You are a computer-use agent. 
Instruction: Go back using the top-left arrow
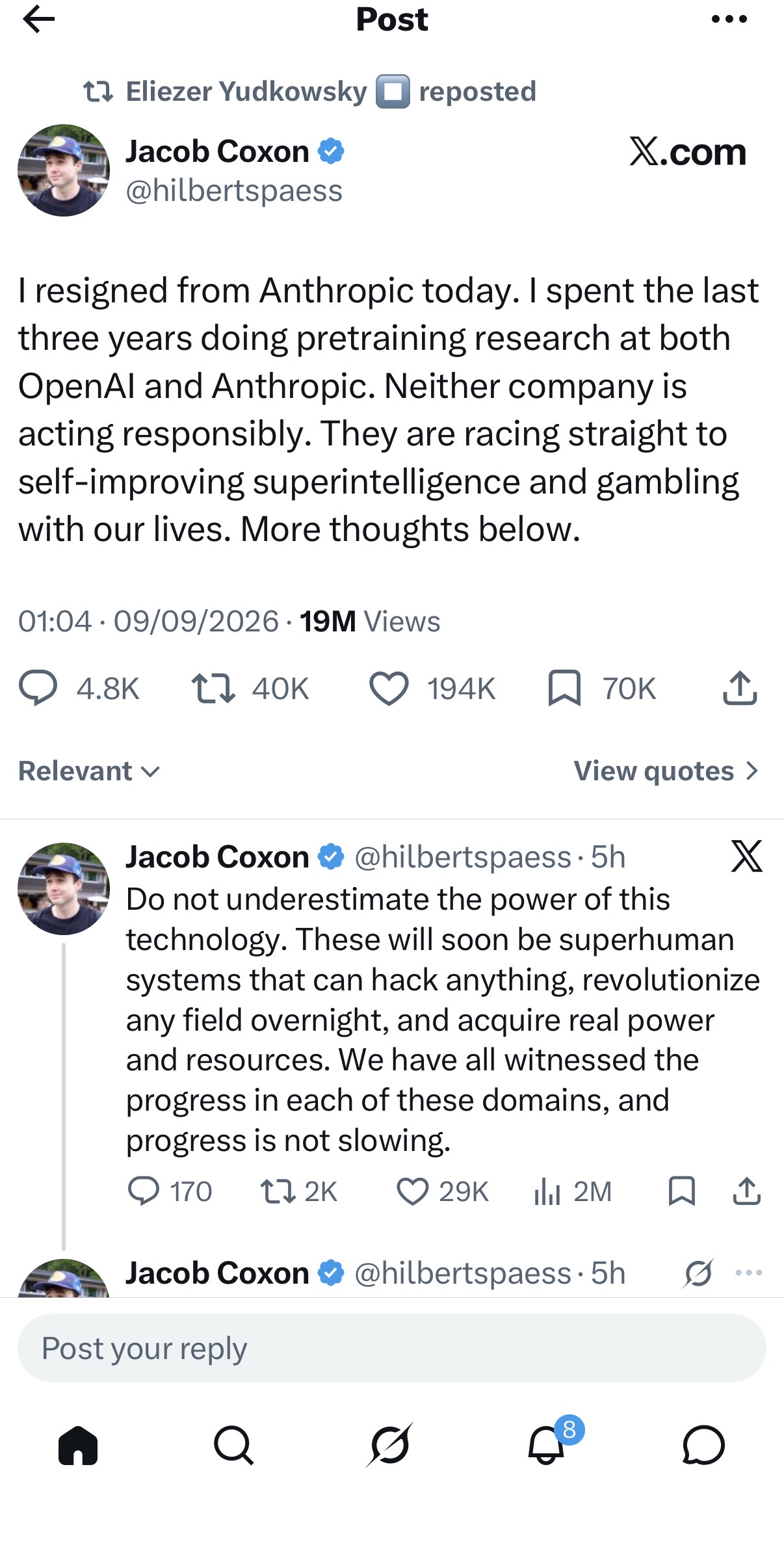(38, 20)
